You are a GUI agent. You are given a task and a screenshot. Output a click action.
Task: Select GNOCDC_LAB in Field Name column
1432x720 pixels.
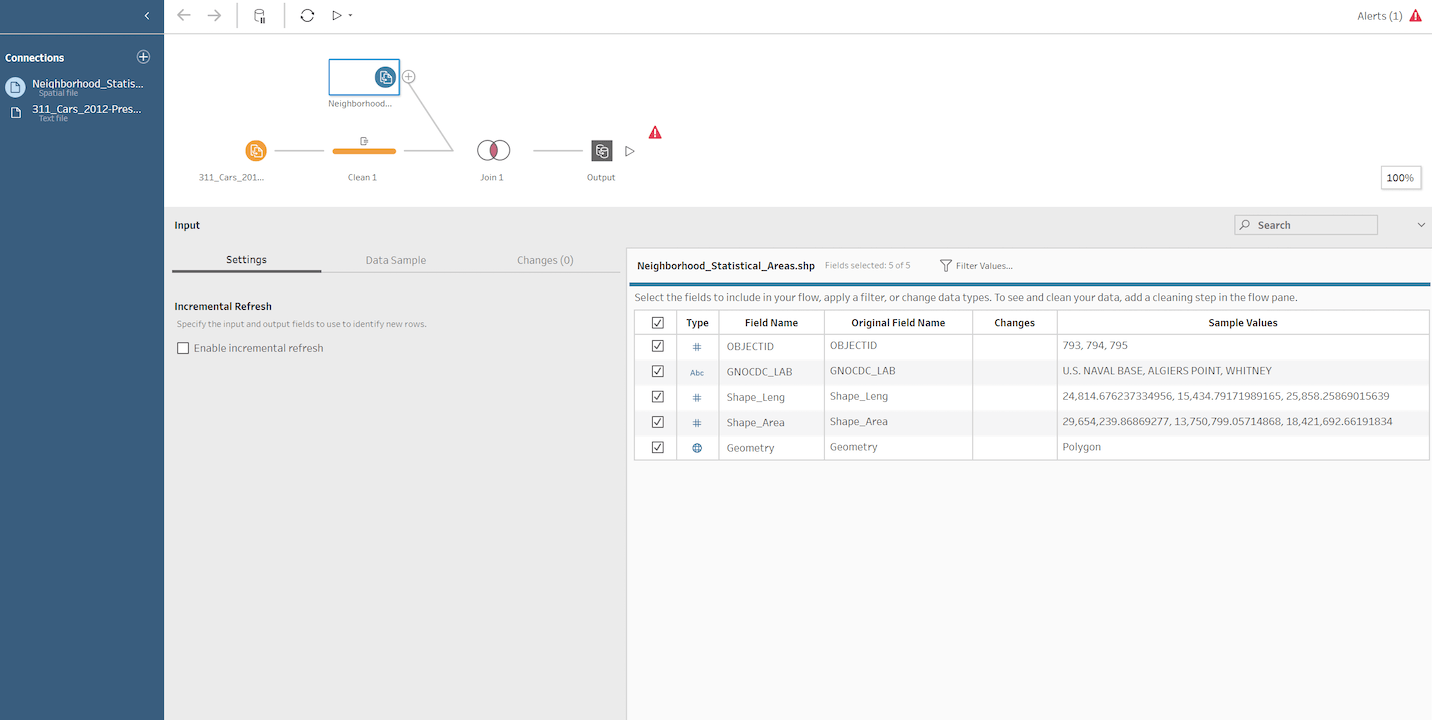pos(759,372)
